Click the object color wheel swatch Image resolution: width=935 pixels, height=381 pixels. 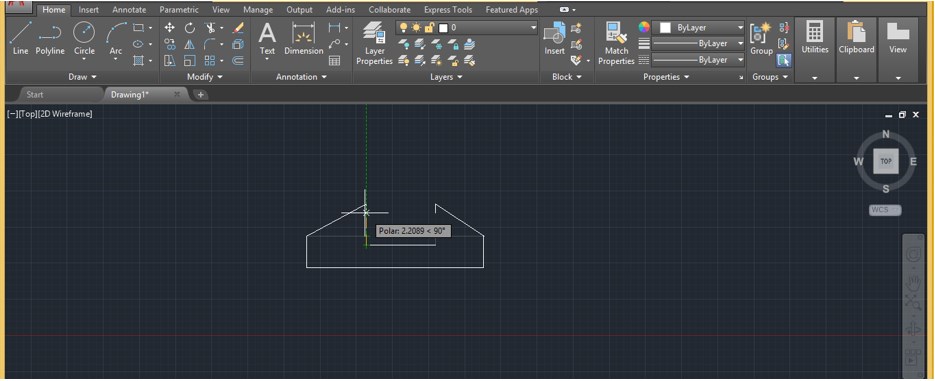point(643,27)
